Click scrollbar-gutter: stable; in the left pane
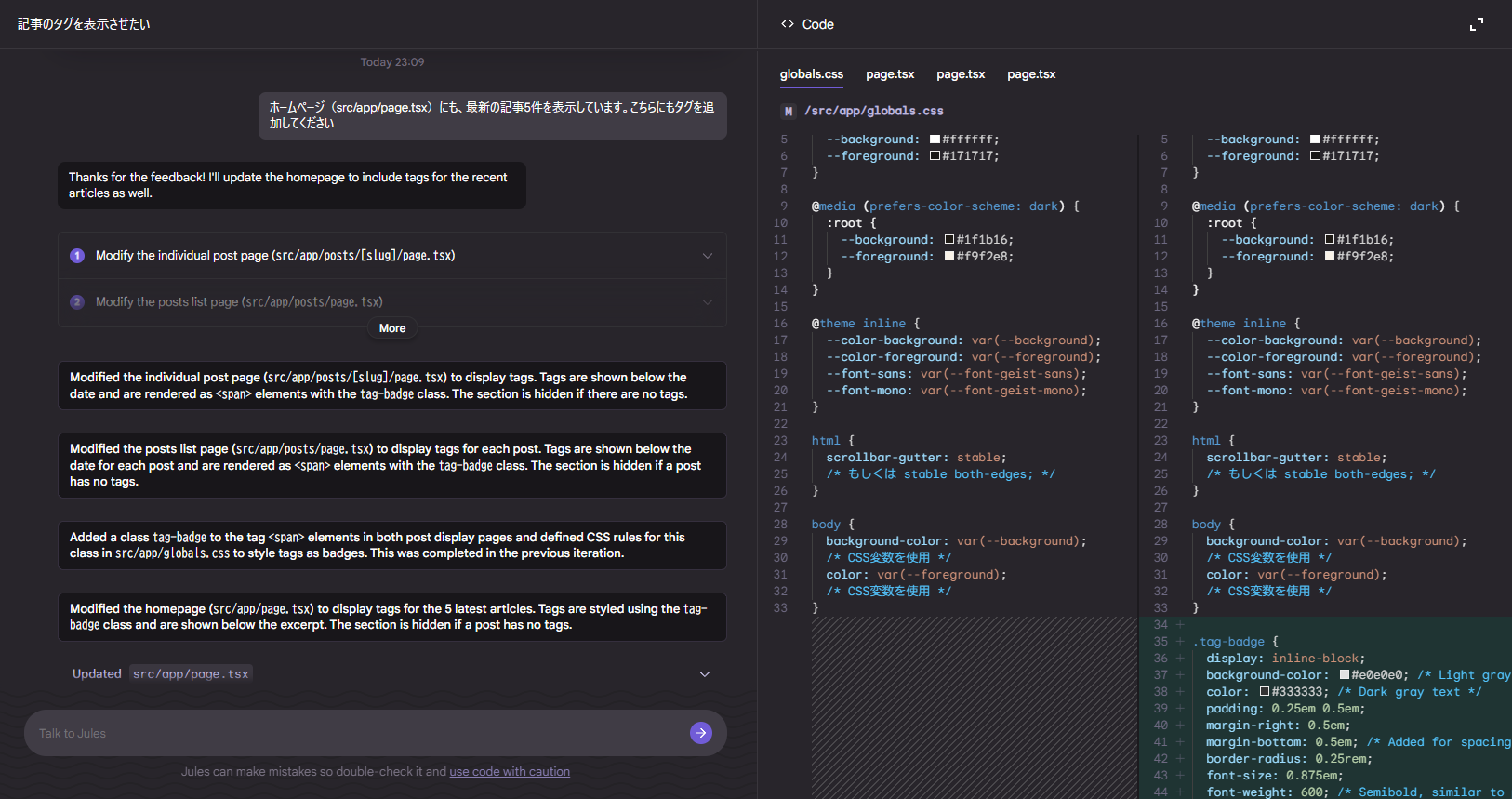Image resolution: width=1512 pixels, height=799 pixels. 916,458
